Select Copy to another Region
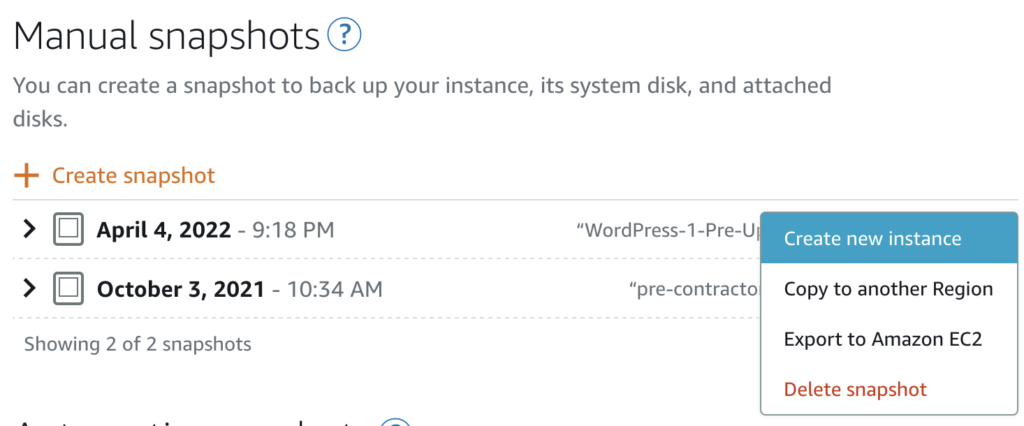The height and width of the screenshot is (426, 1024). click(888, 289)
